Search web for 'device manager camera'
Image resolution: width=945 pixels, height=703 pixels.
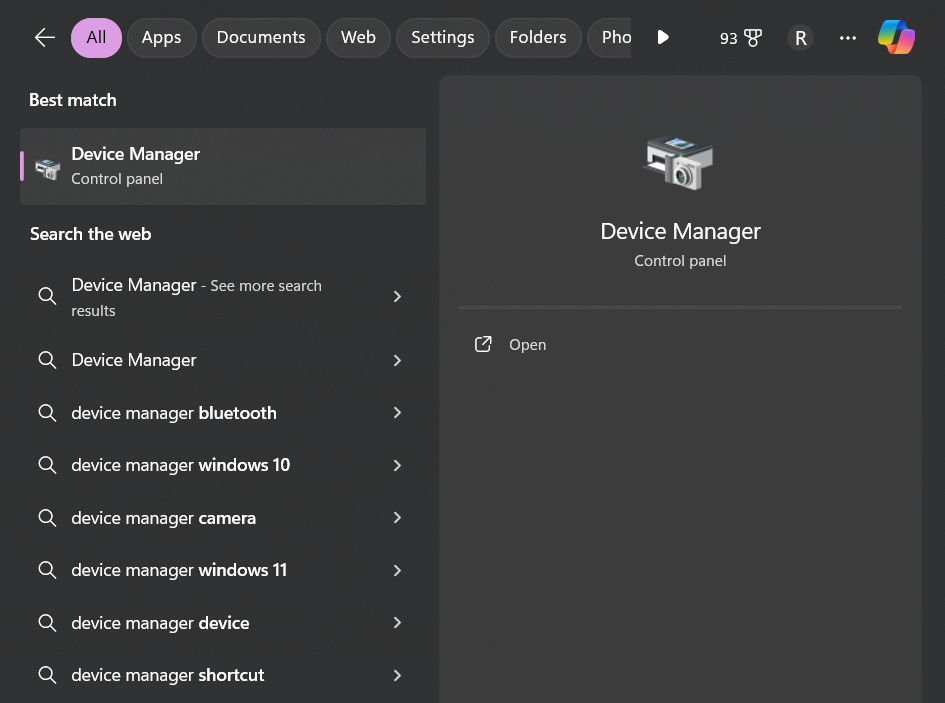[163, 518]
